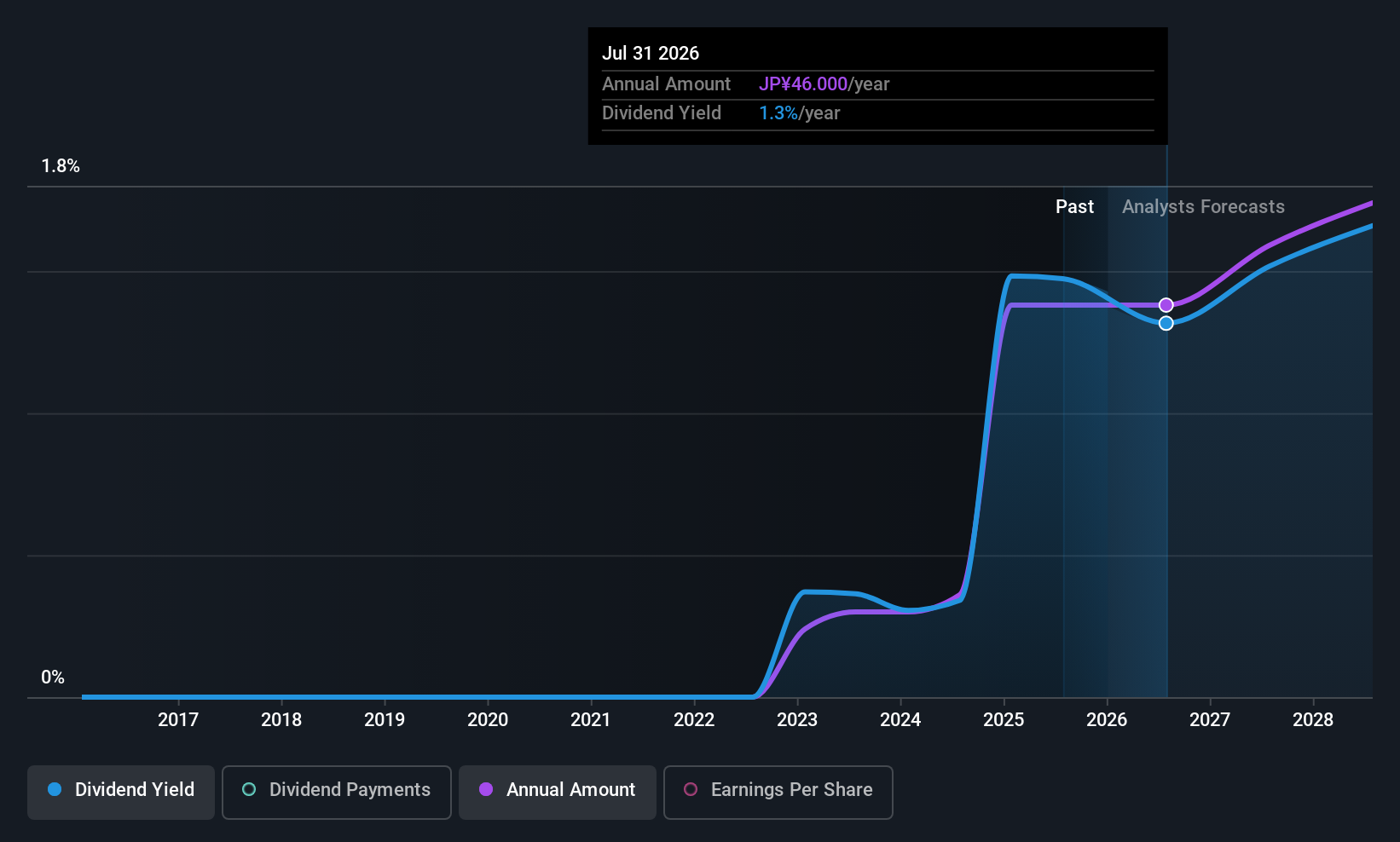Viewport: 1400px width, 842px height.
Task: Click the 'Analysts Forecasts' region label
Action: (1203, 207)
